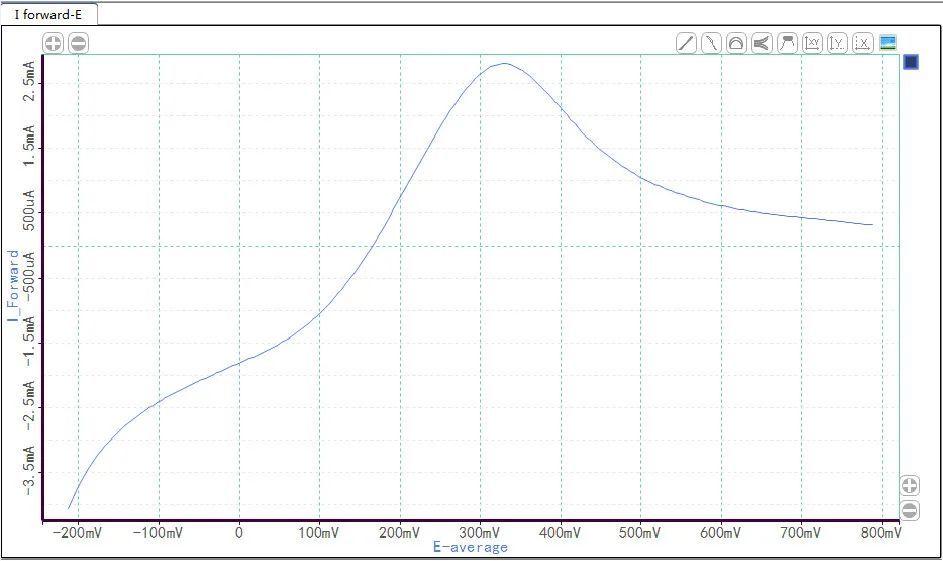The image size is (943, 561).
Task: Click the 2.5mA tick on the y-axis
Action: 29,81
